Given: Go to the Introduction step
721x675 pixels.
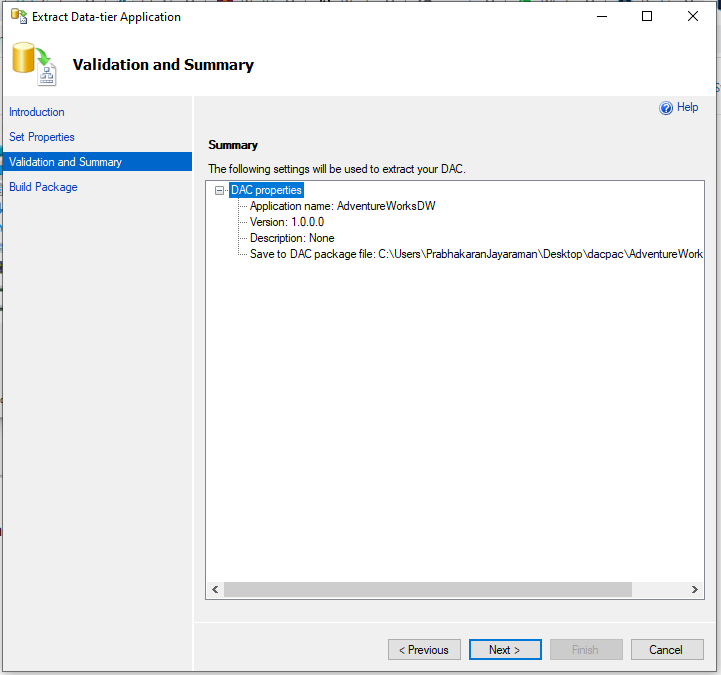Looking at the screenshot, I should (x=37, y=112).
